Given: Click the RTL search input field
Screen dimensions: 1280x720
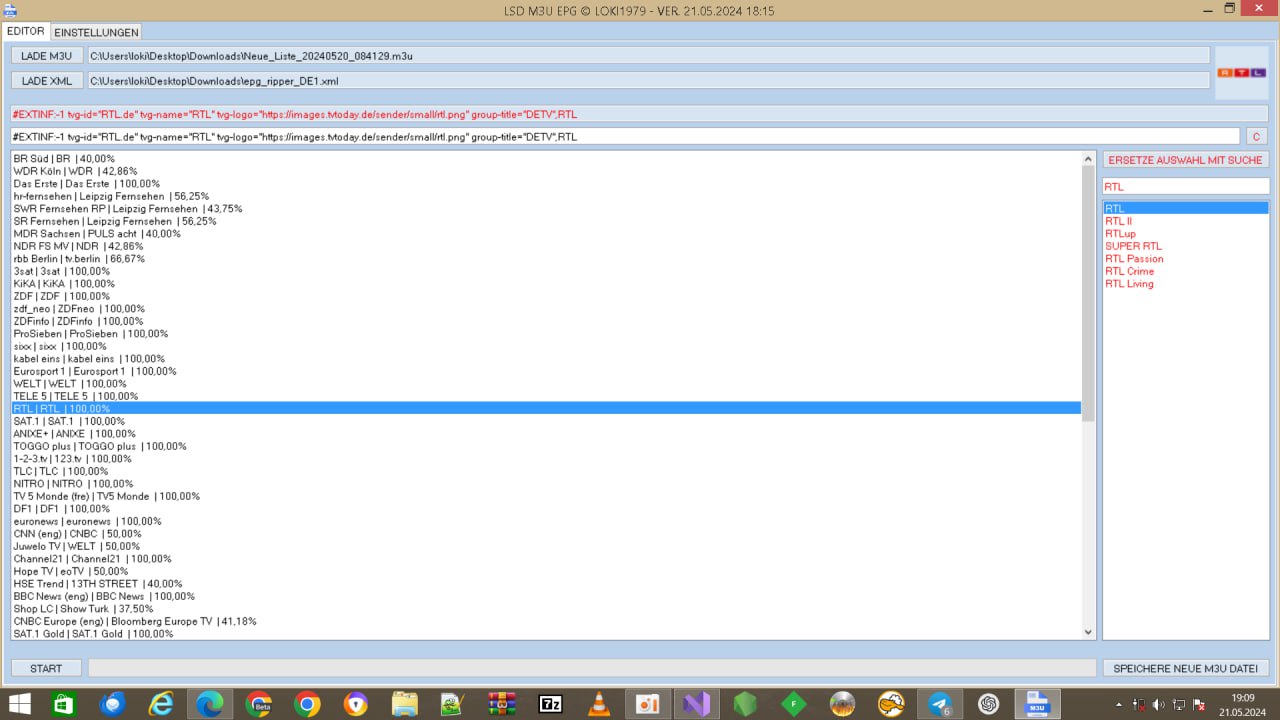Looking at the screenshot, I should (1185, 186).
